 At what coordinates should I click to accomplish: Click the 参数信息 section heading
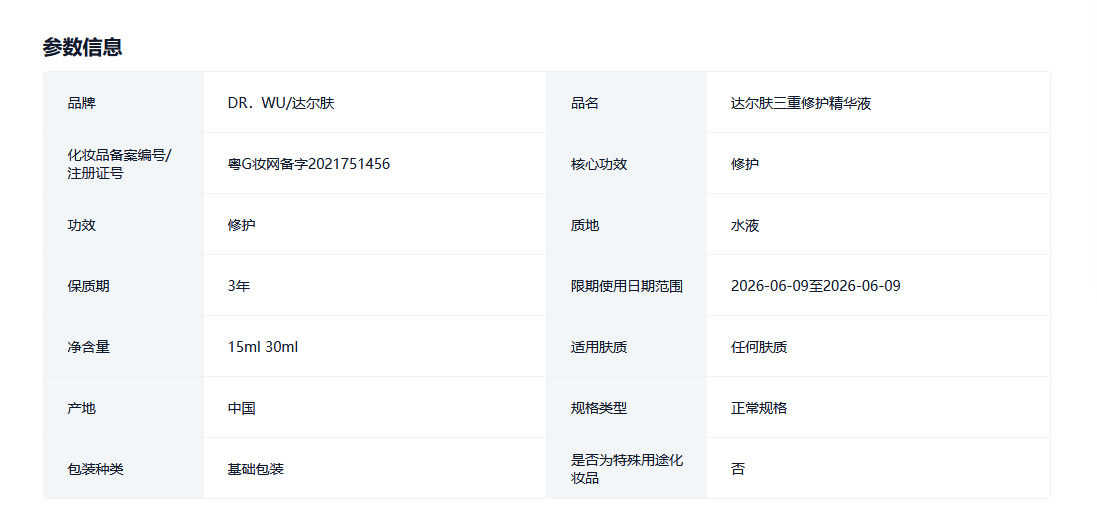[82, 47]
